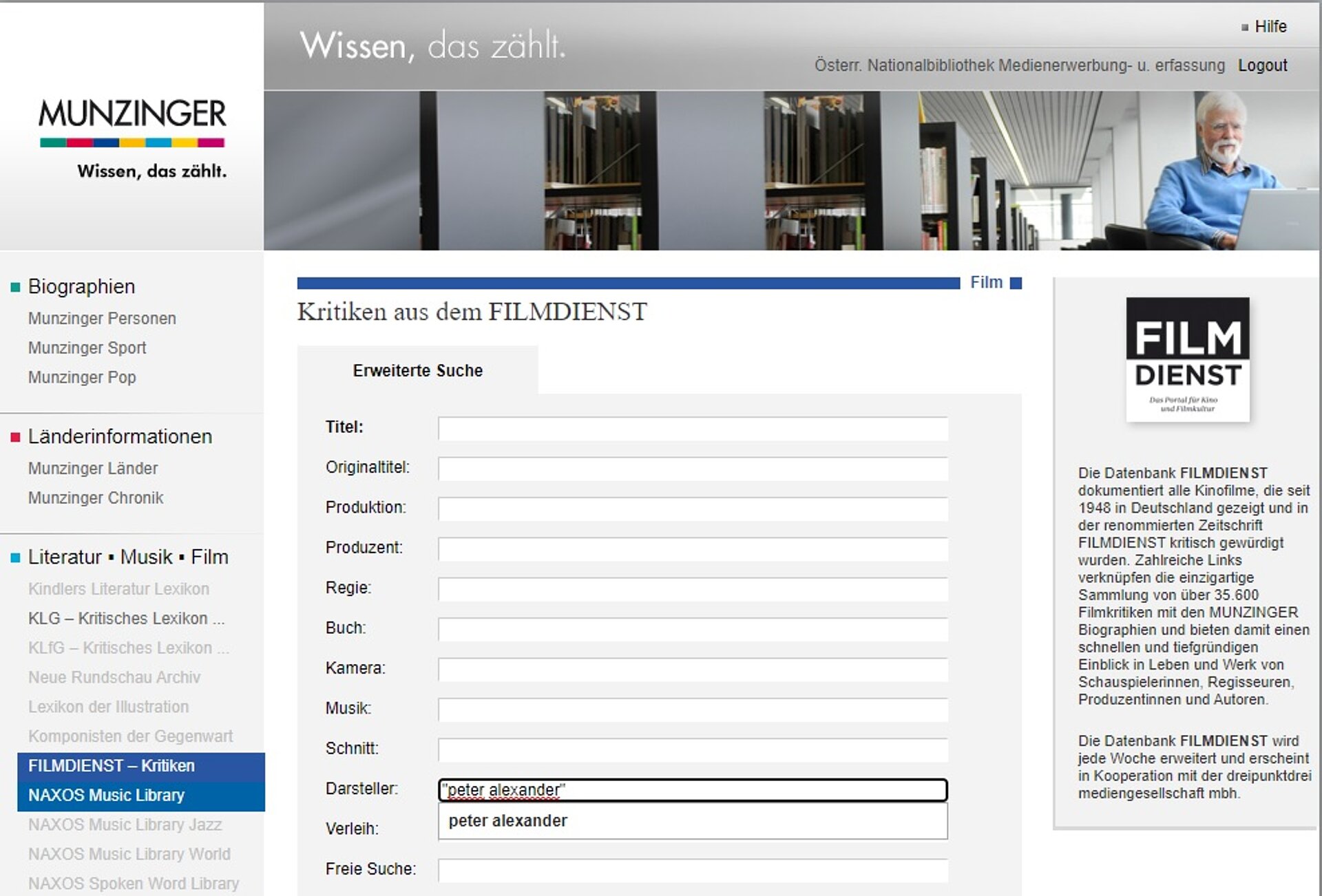Open the Literatur Musik Film section

click(x=128, y=557)
